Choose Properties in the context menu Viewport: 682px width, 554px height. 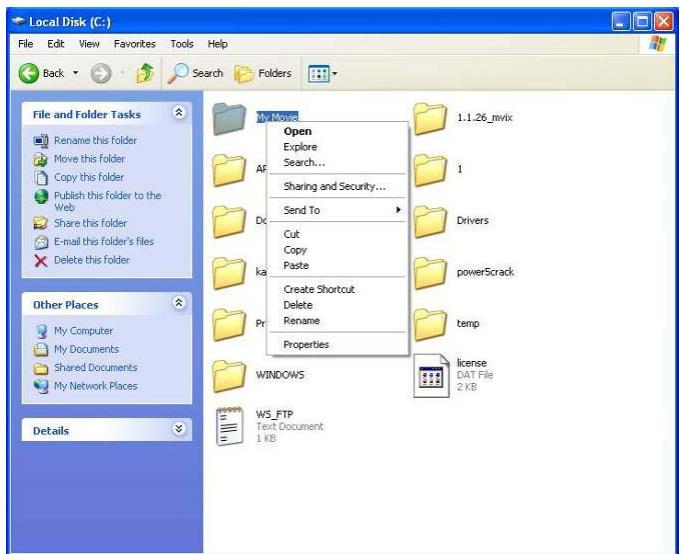click(338, 345)
